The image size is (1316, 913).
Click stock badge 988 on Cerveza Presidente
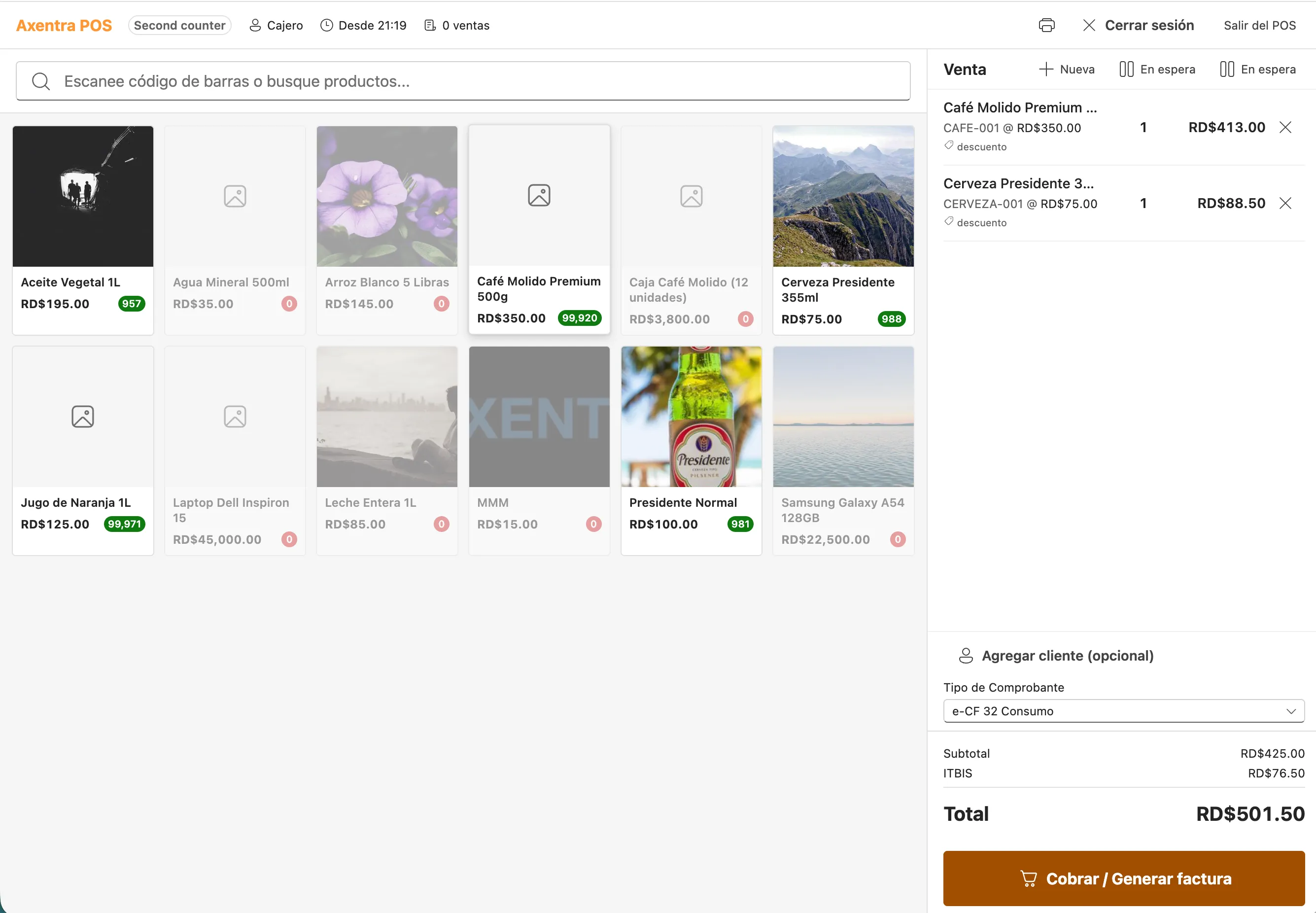[892, 319]
